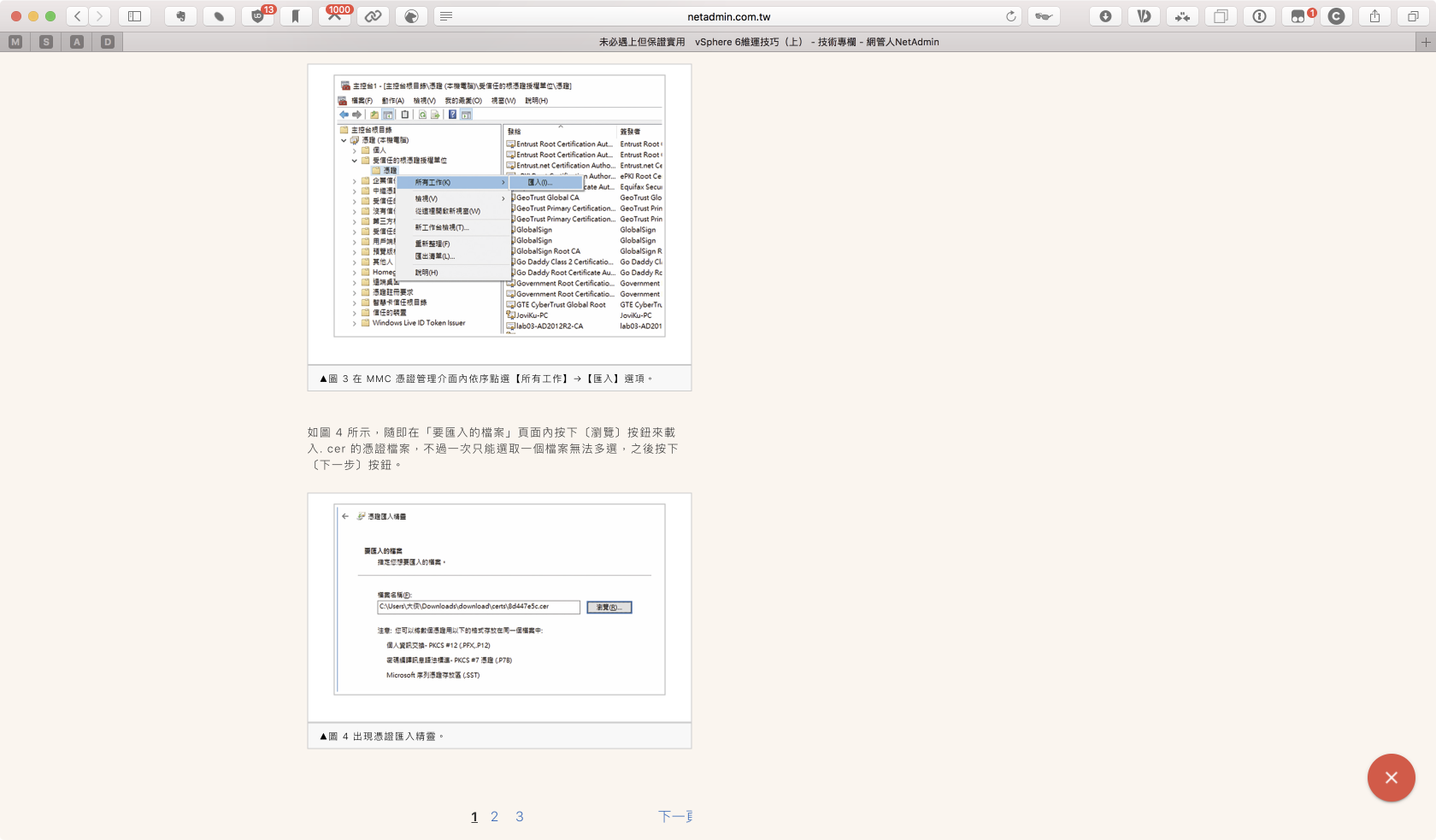This screenshot has width=1436, height=840.
Task: Click the chain link extension icon
Action: pos(374,16)
